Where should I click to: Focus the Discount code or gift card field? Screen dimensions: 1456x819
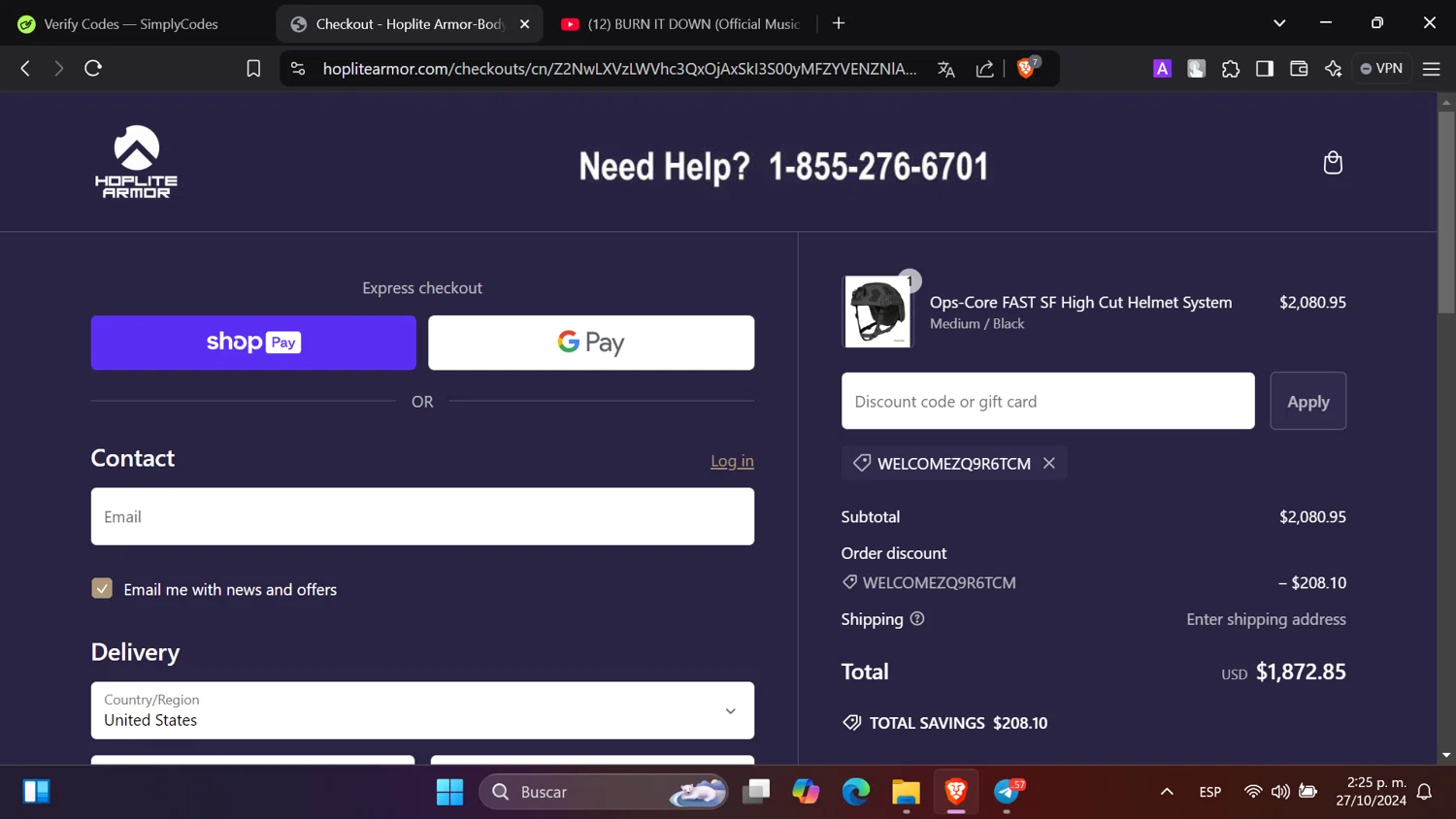1047,401
